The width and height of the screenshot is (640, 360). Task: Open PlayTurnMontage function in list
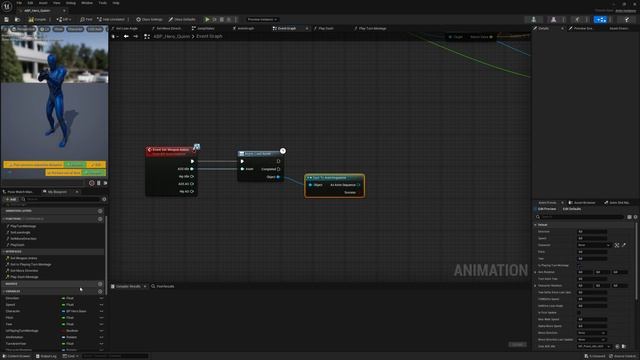pyautogui.click(x=23, y=227)
